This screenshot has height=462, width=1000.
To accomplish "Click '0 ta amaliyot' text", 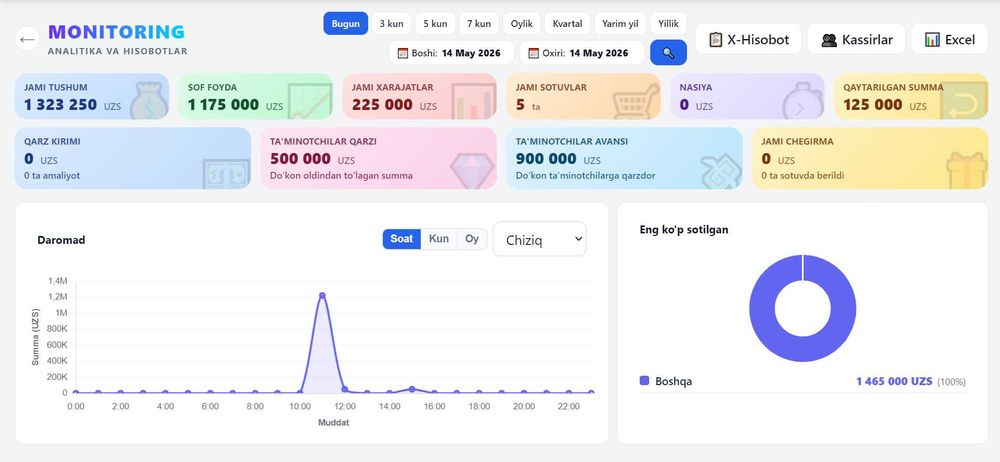I will tap(52, 175).
